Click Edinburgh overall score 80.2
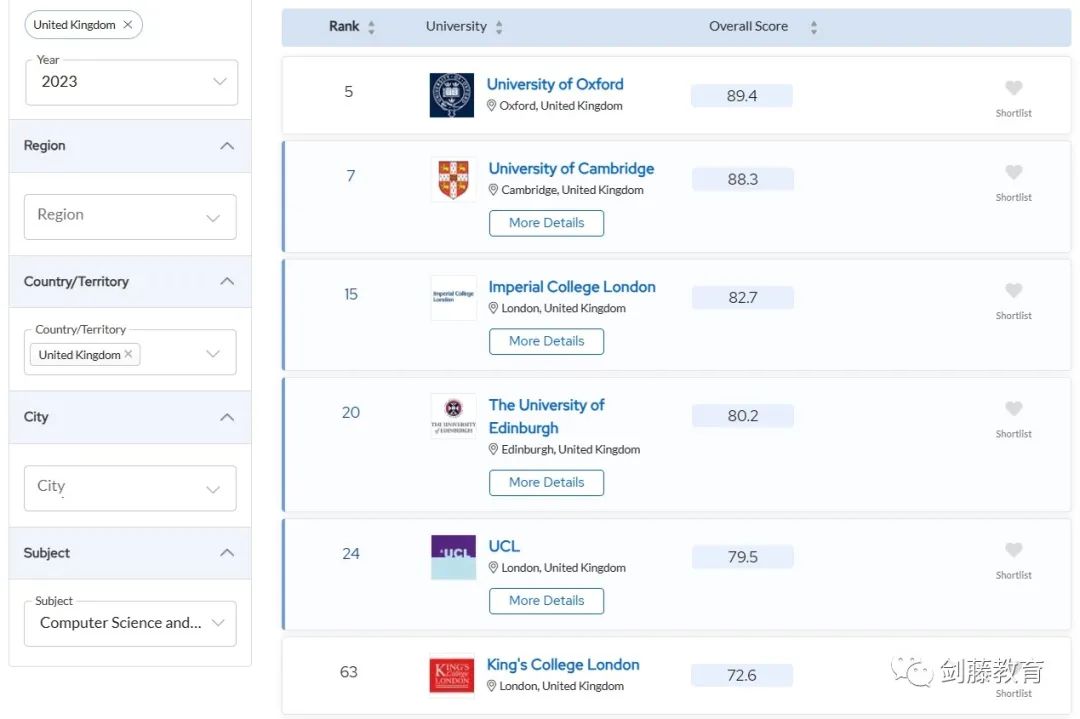 coord(742,416)
